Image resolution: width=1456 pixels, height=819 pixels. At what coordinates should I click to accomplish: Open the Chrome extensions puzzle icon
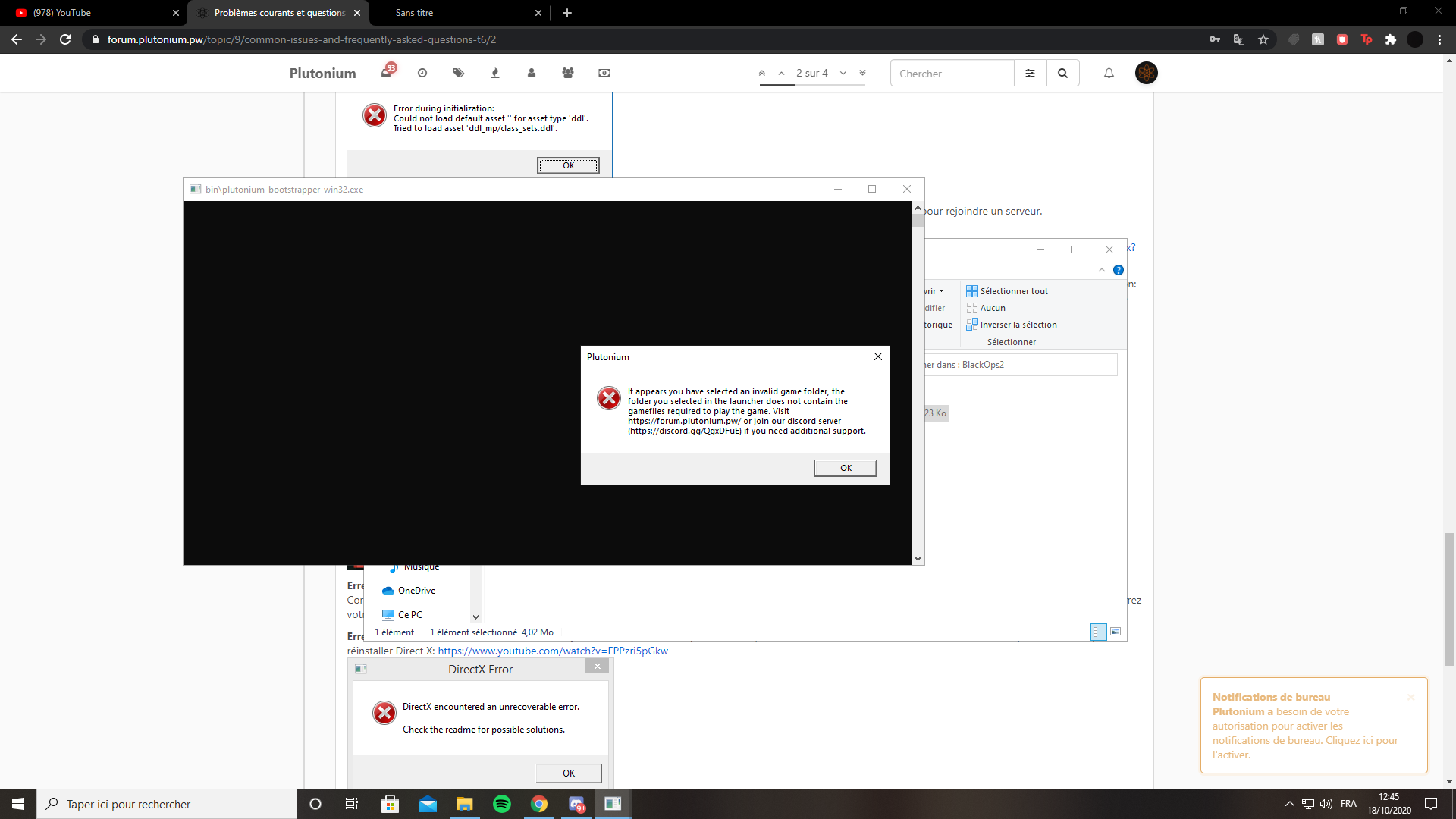pyautogui.click(x=1391, y=39)
